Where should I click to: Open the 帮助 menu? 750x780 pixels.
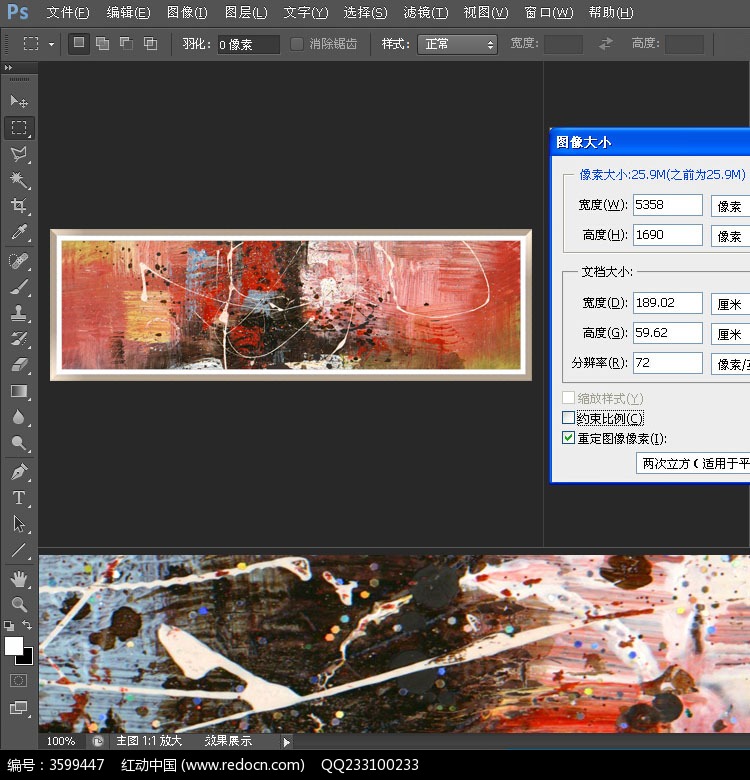tap(611, 12)
